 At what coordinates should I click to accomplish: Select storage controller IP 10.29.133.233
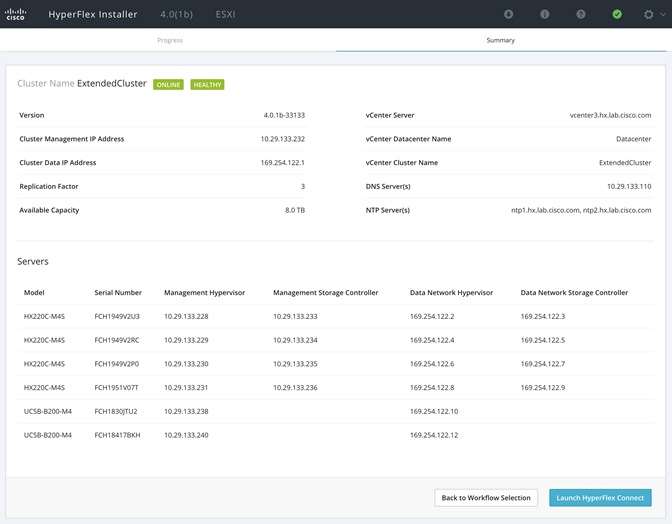295,317
